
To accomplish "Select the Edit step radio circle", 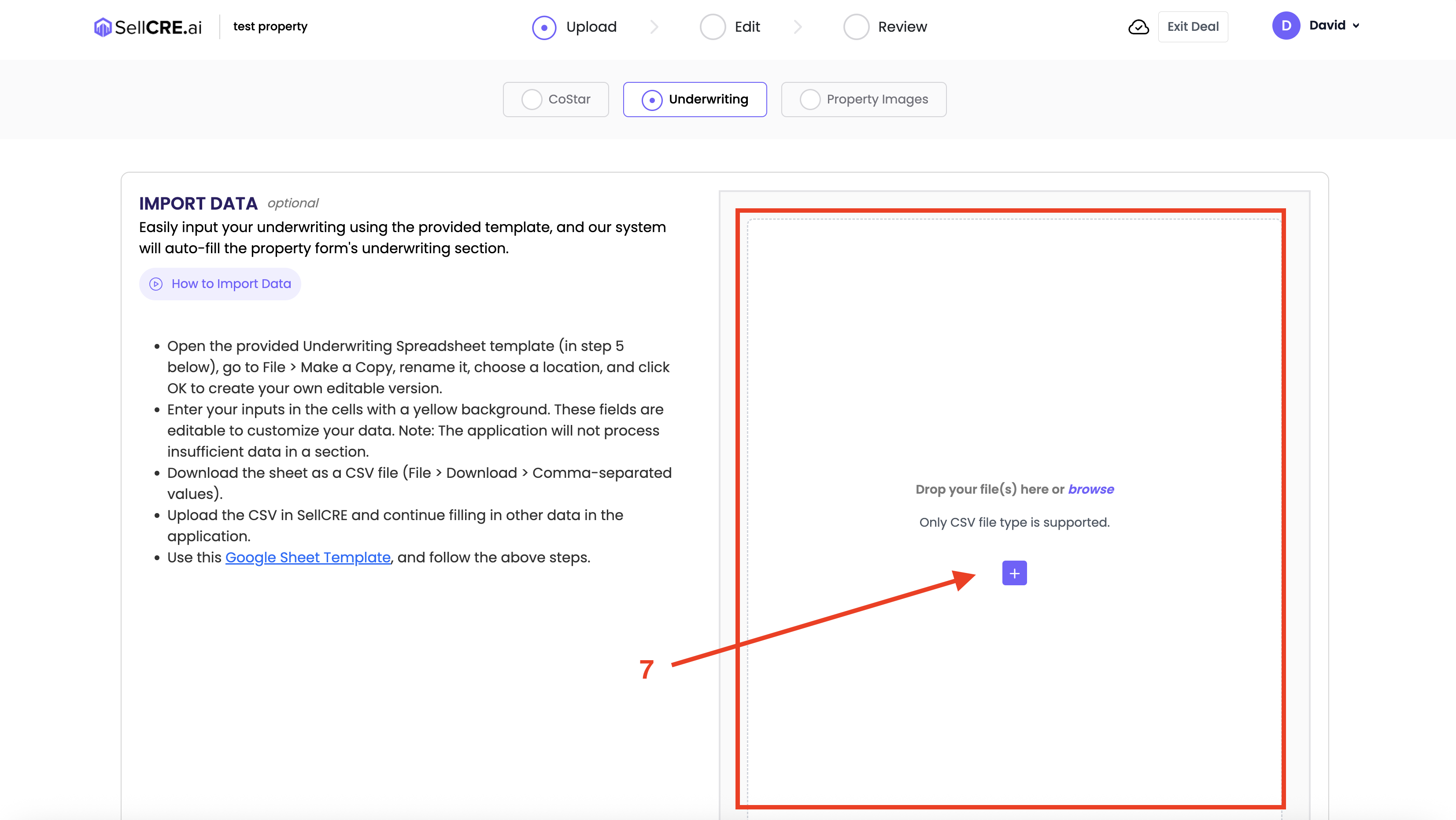I will point(712,27).
